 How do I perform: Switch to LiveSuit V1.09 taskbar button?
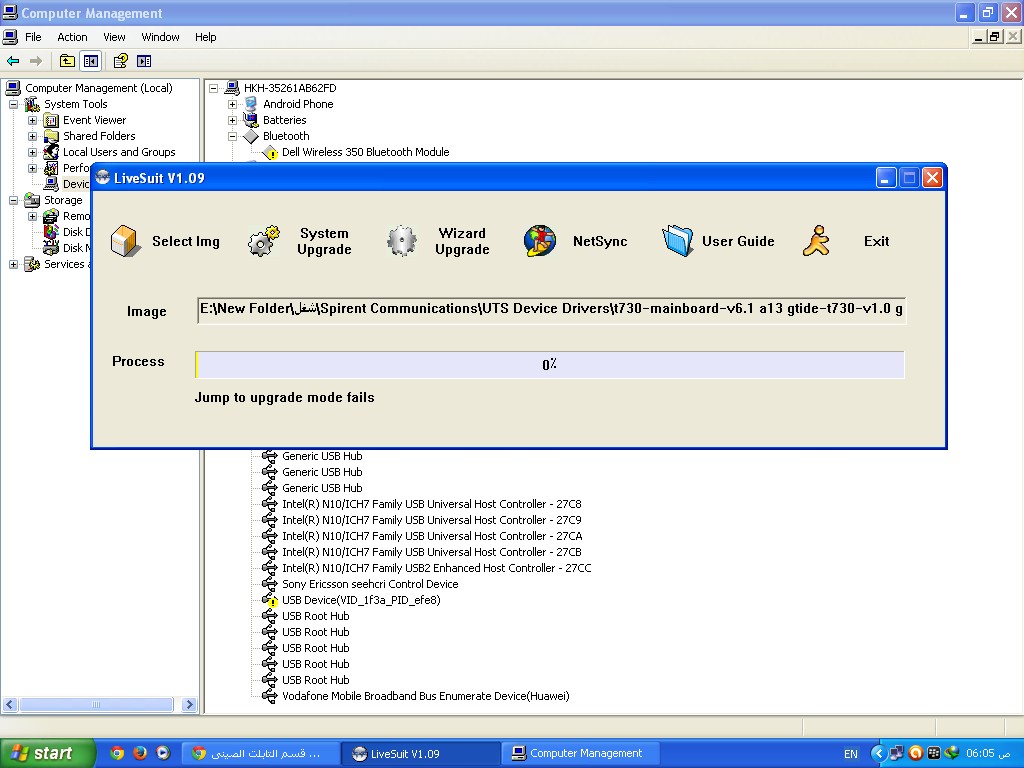(x=419, y=754)
